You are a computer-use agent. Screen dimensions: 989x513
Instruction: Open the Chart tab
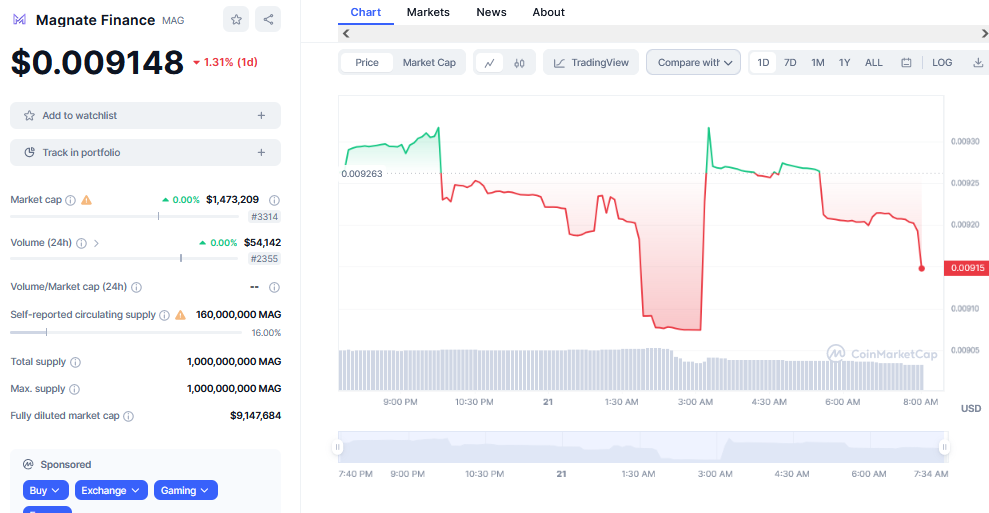tap(366, 12)
